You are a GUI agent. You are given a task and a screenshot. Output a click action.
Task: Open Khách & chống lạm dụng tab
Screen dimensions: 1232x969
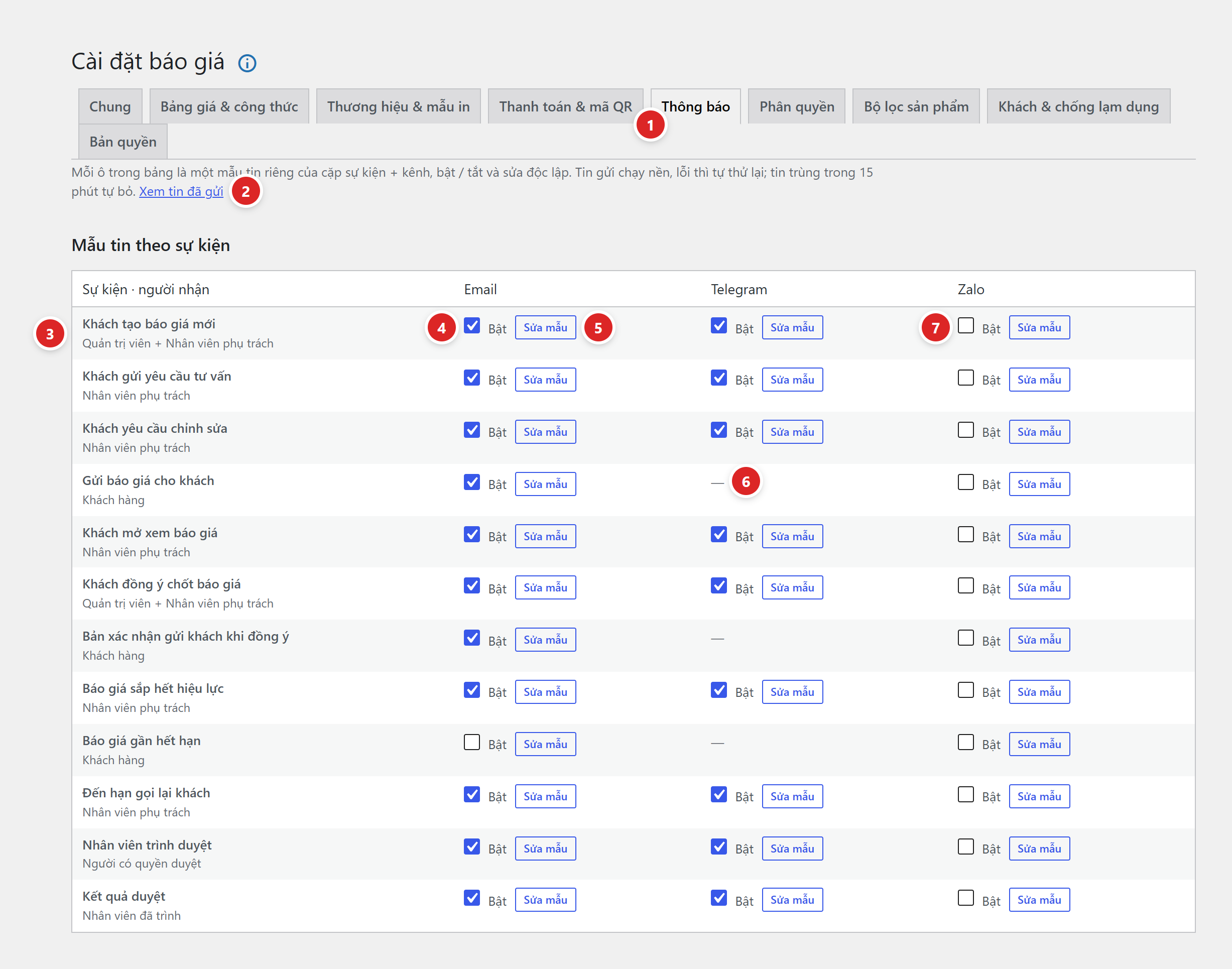pyautogui.click(x=1078, y=106)
